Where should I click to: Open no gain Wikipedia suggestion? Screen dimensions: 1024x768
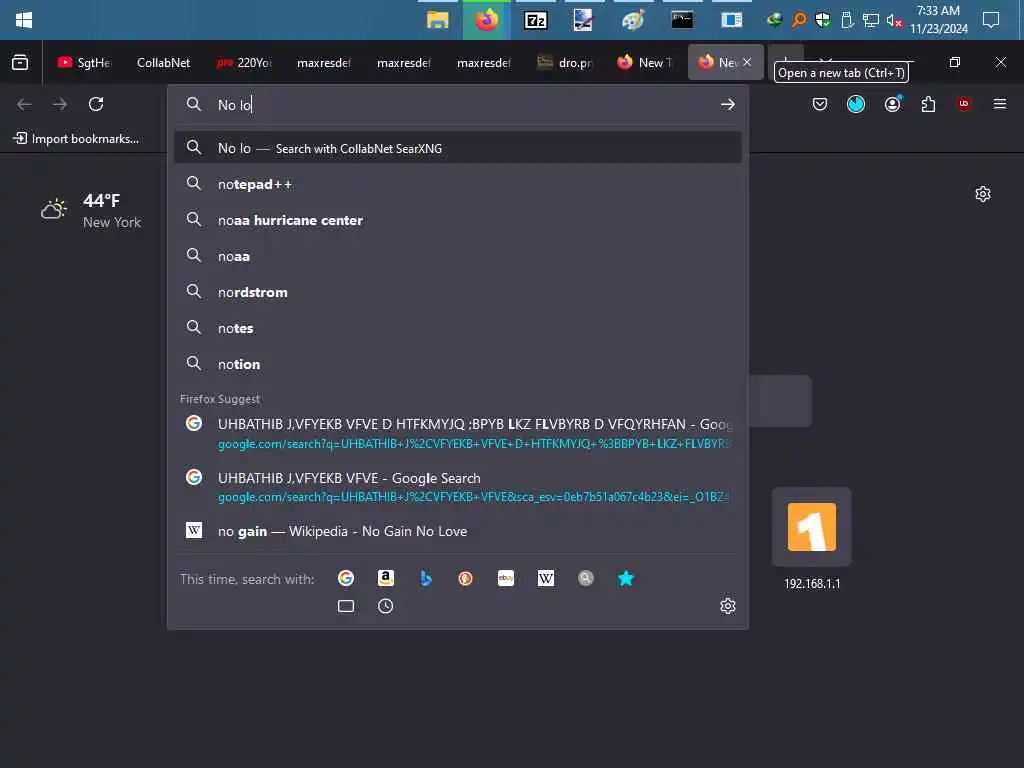pos(458,531)
